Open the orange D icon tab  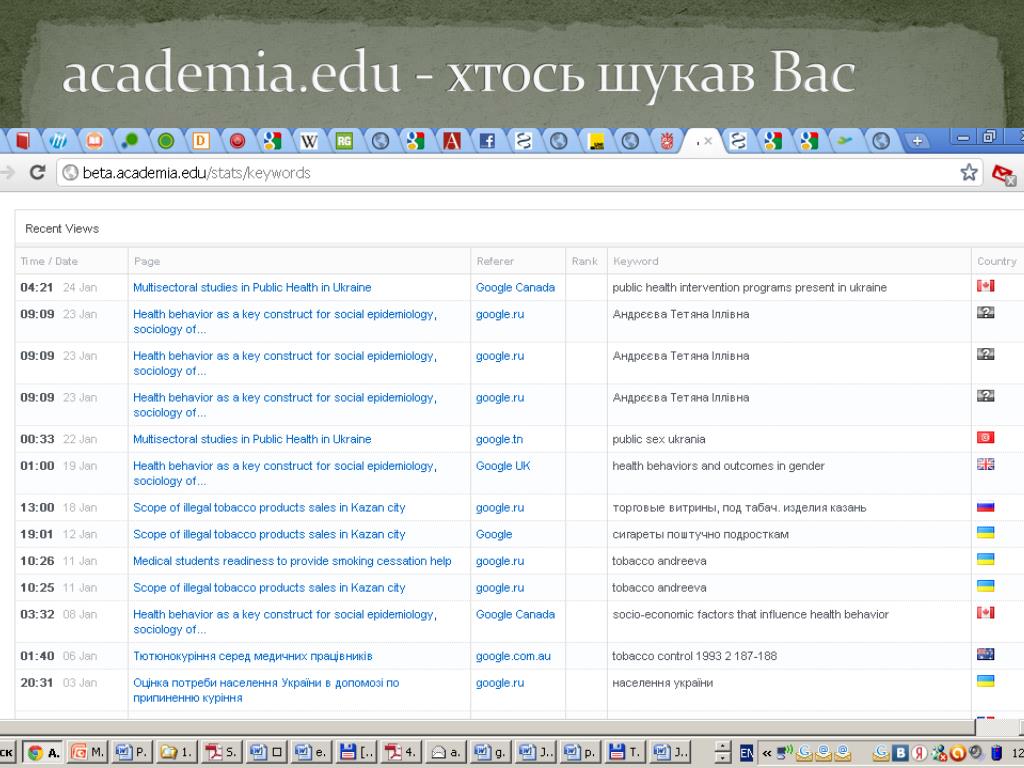tap(201, 140)
